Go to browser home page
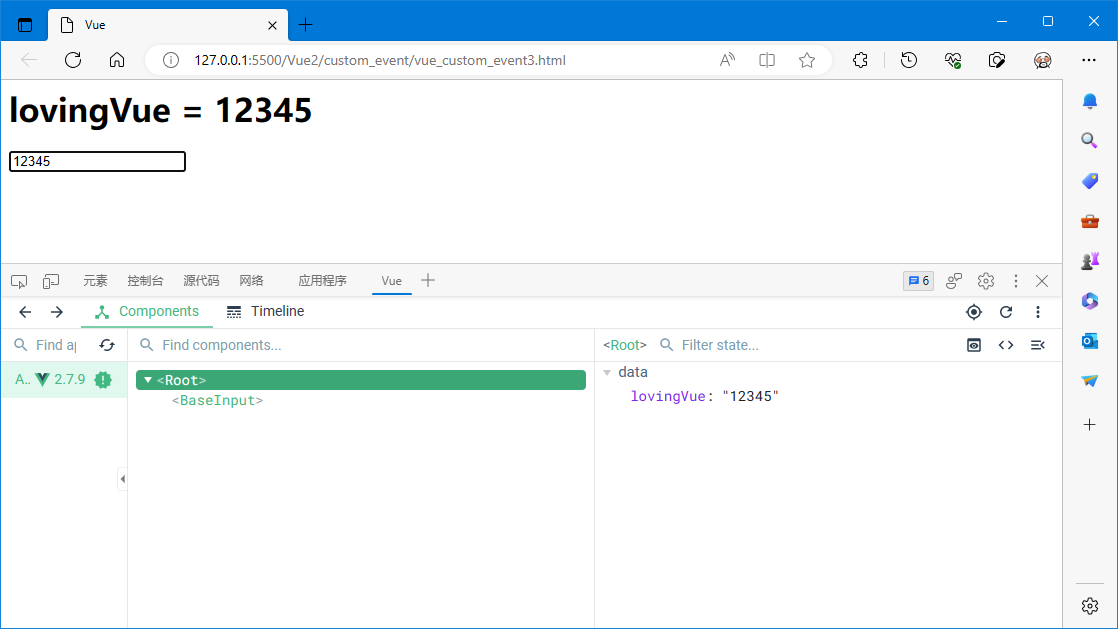Viewport: 1118px width, 629px height. coord(117,60)
